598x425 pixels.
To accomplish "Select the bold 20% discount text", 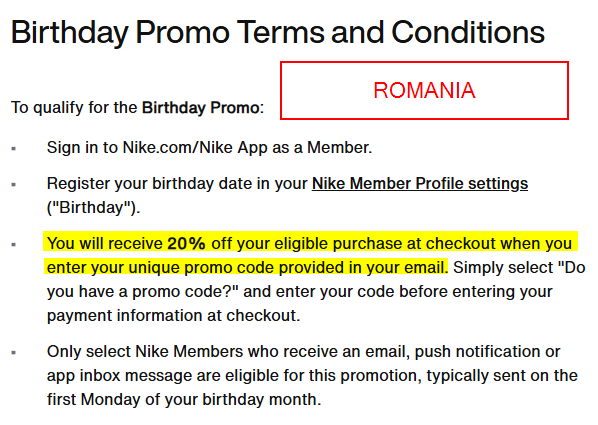I will click(186, 243).
